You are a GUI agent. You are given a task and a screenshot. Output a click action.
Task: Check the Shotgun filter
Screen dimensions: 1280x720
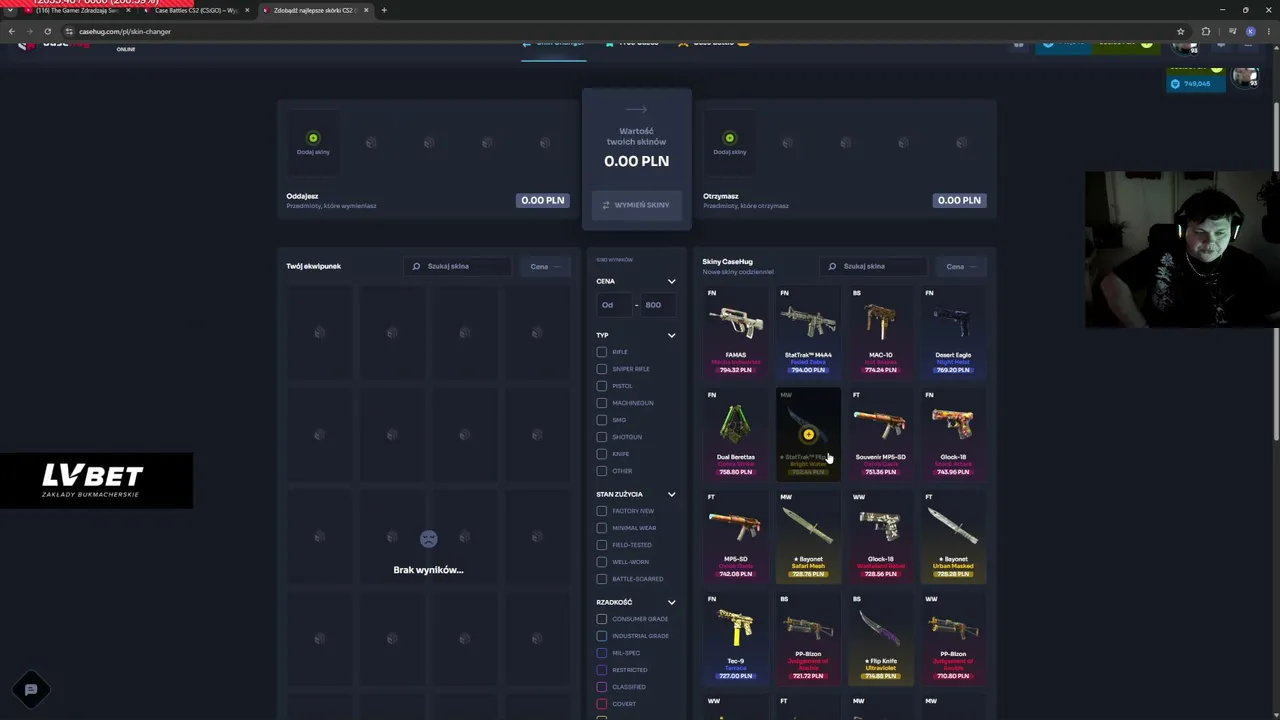coord(601,437)
